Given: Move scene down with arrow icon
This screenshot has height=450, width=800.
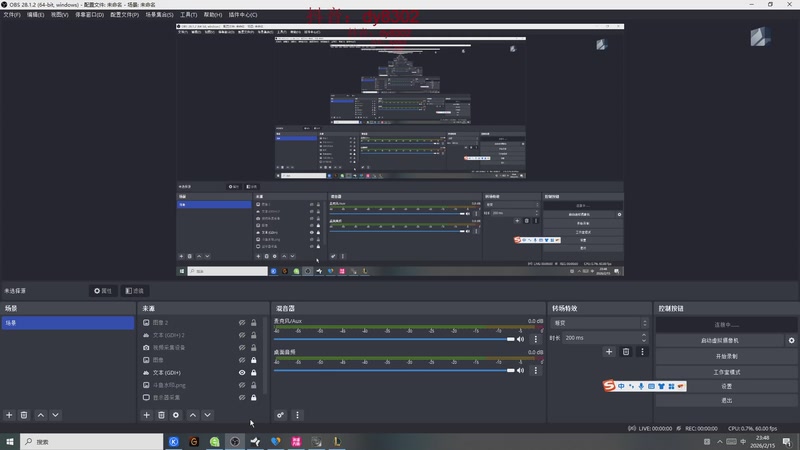Looking at the screenshot, I should [x=55, y=415].
